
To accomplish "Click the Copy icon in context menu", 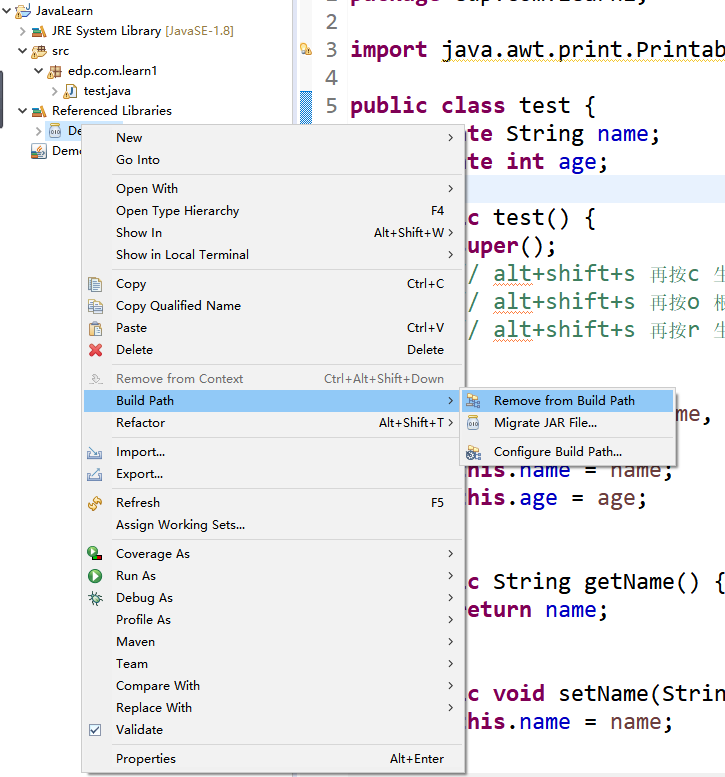I will [x=95, y=284].
